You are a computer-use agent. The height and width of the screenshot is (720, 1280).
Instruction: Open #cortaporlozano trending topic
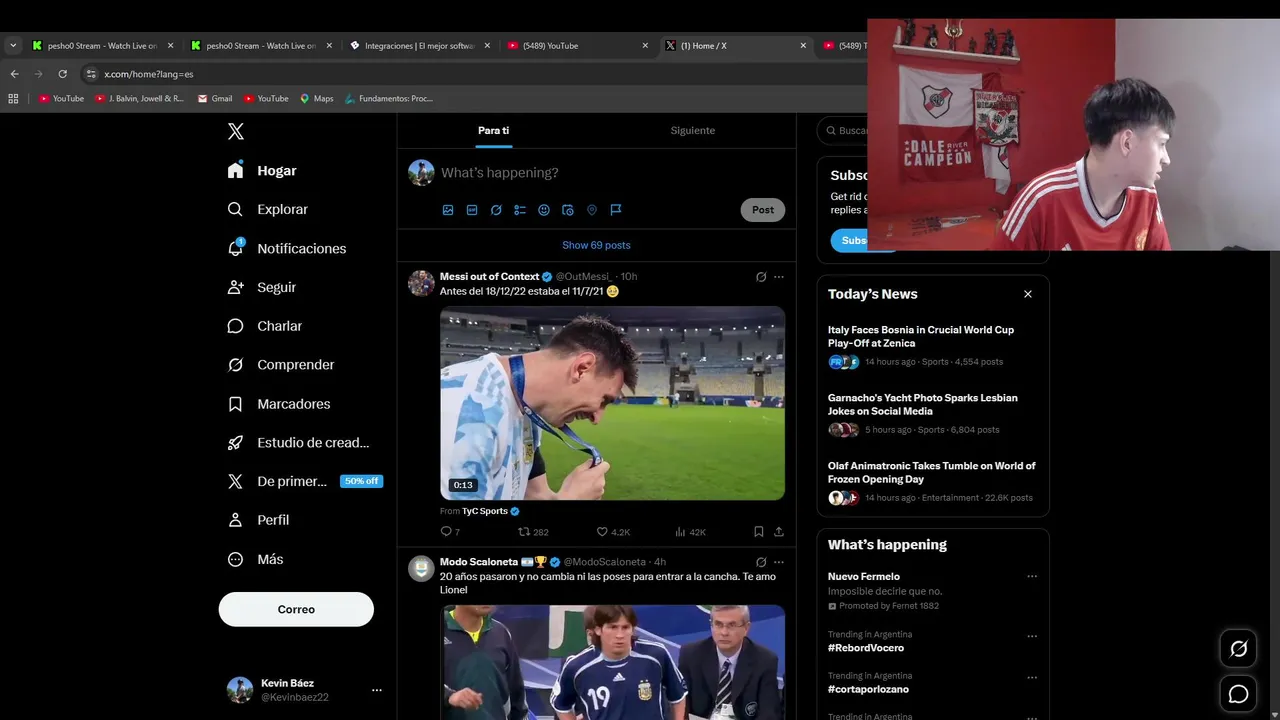click(868, 689)
